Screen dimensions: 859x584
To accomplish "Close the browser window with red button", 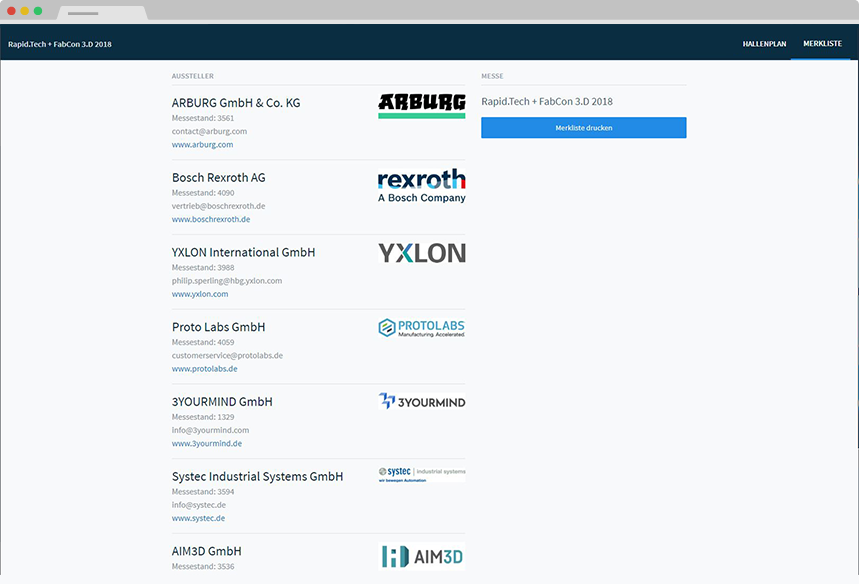I will pyautogui.click(x=11, y=11).
